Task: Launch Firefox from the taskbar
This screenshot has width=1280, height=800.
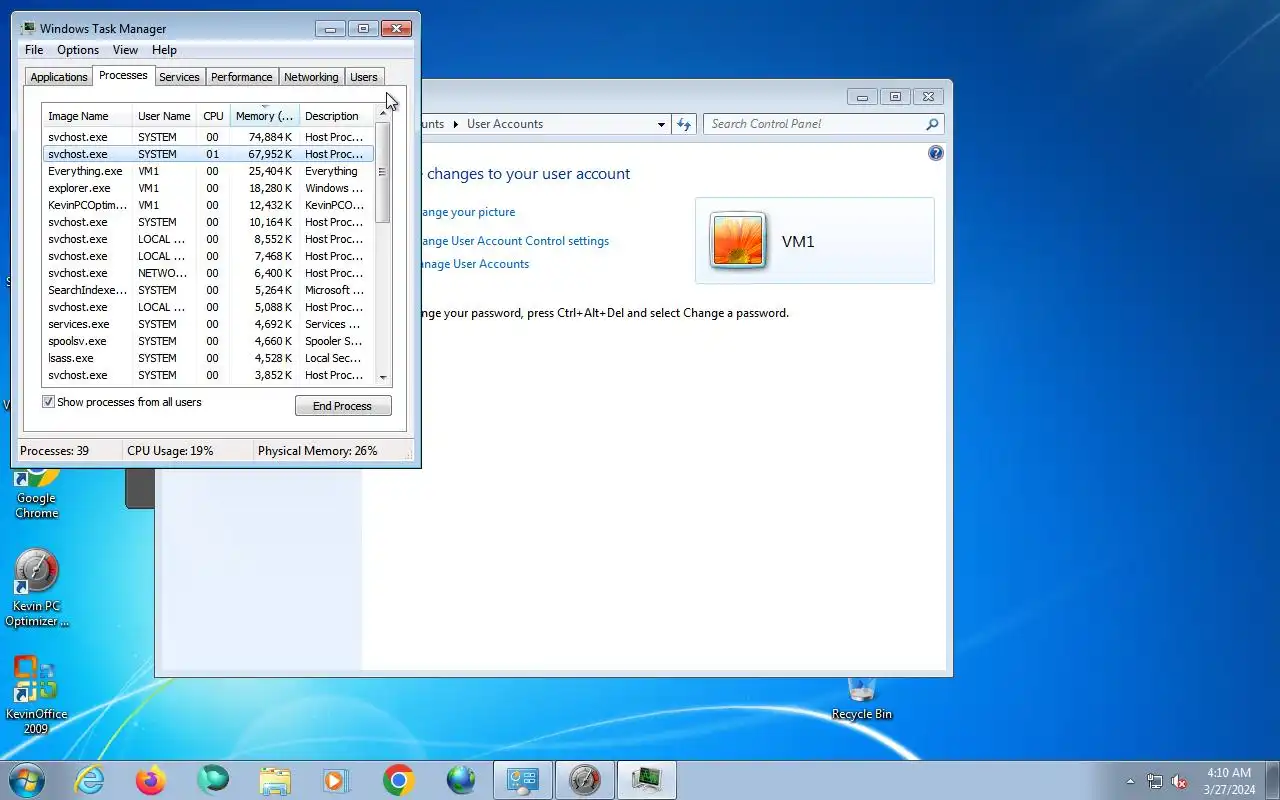Action: click(151, 780)
